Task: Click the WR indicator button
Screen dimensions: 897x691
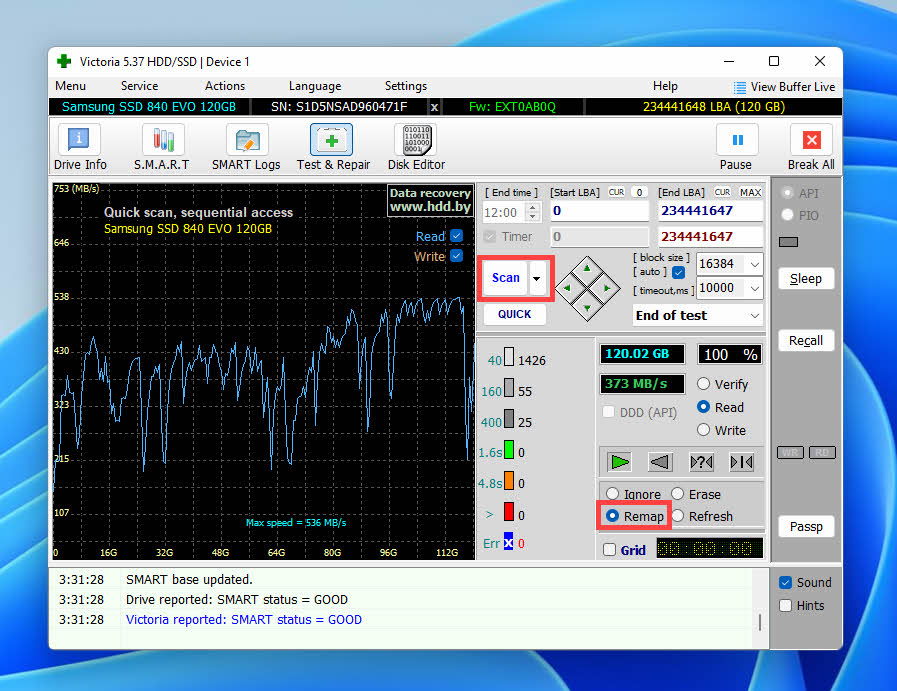Action: pos(790,452)
